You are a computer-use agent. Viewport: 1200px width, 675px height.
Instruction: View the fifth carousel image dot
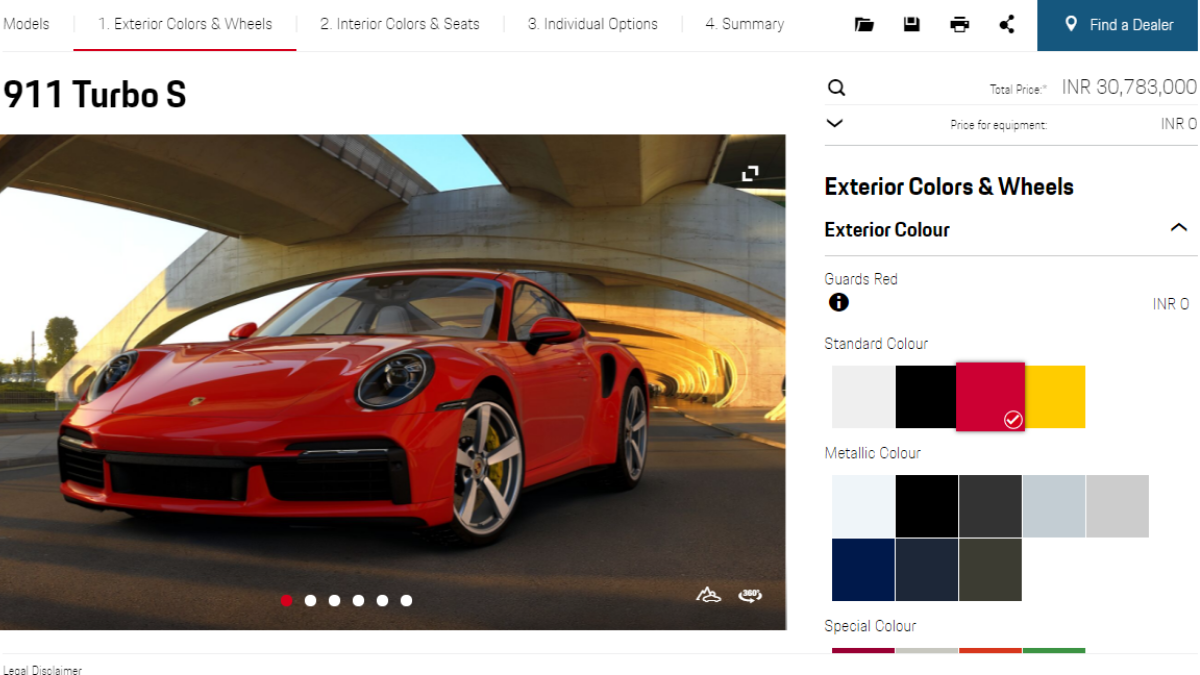(383, 600)
